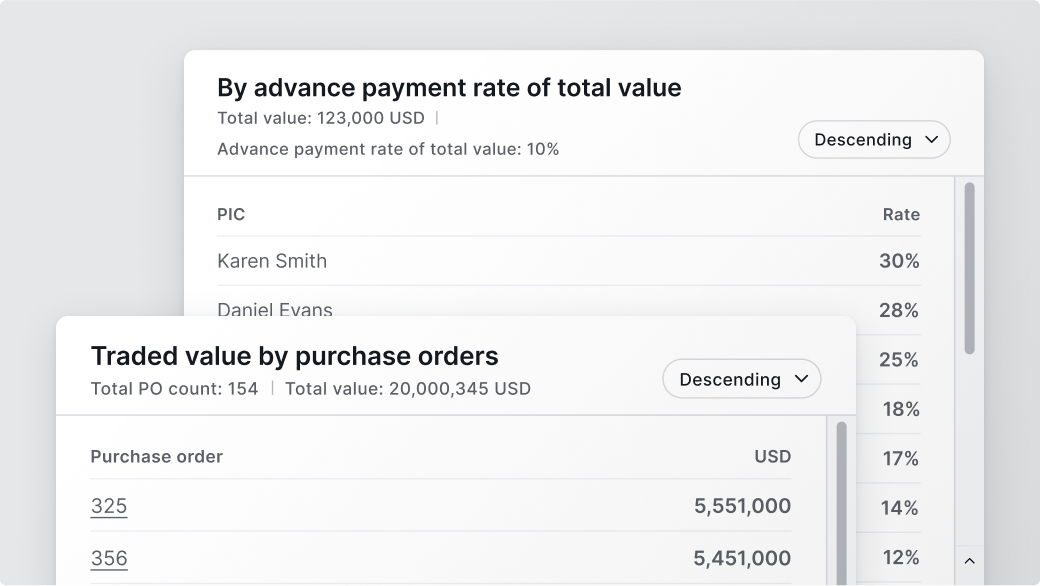Viewport: 1040px width, 586px height.
Task: Click the USD column header
Action: pos(772,457)
